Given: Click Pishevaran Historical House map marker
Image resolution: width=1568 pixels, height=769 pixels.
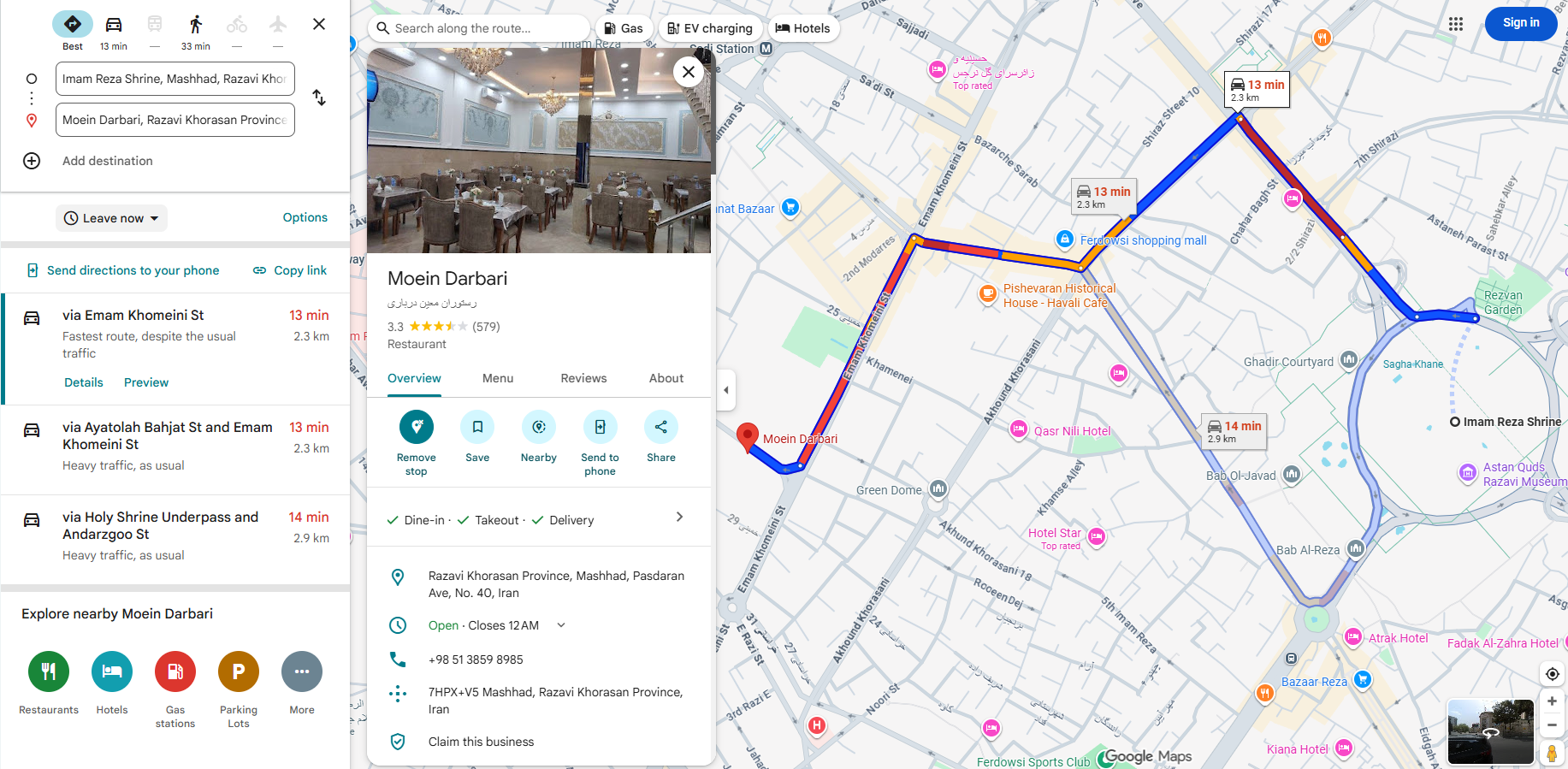Looking at the screenshot, I should click(x=988, y=294).
